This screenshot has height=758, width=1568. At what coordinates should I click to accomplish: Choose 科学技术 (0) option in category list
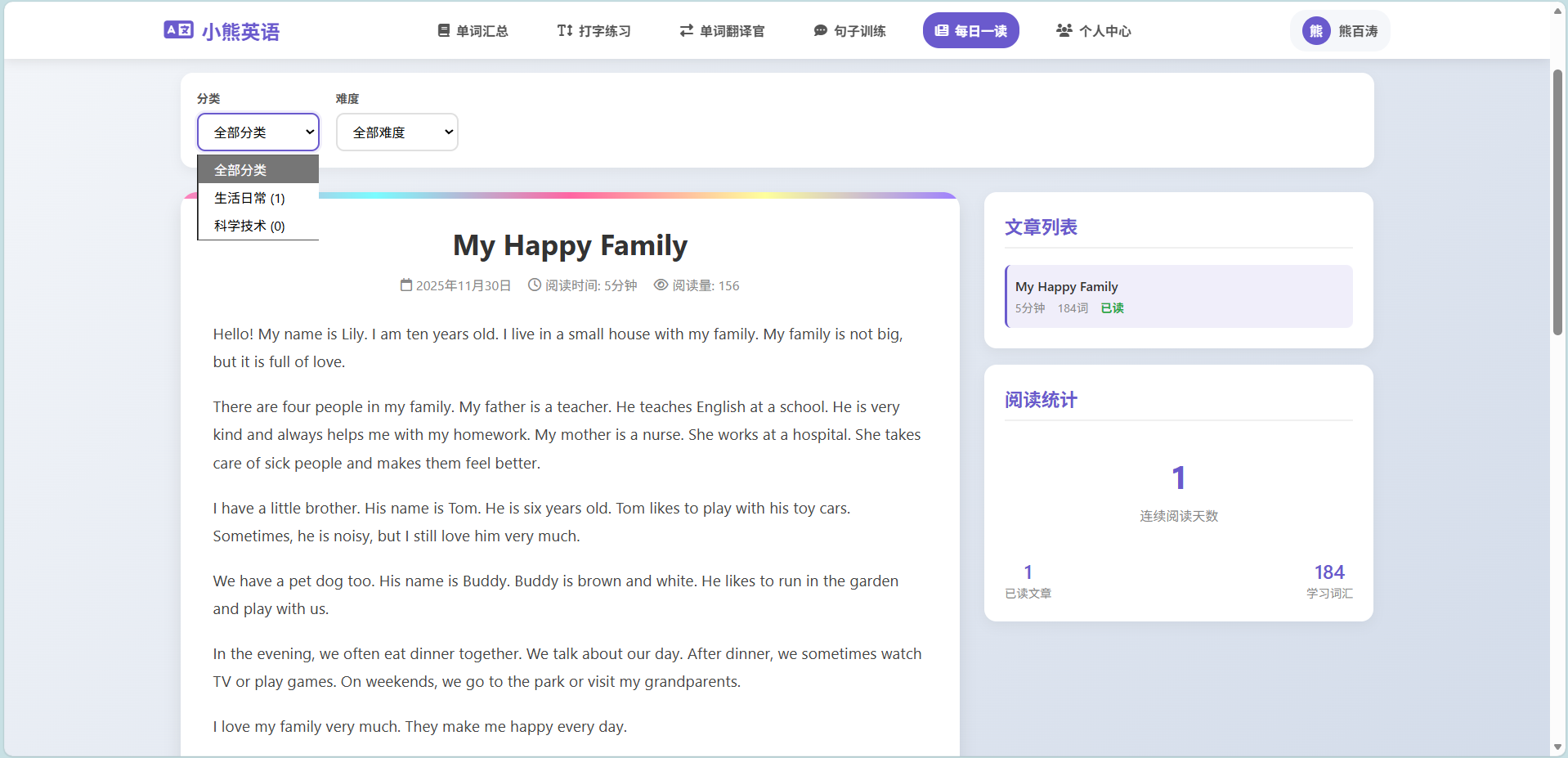(249, 226)
